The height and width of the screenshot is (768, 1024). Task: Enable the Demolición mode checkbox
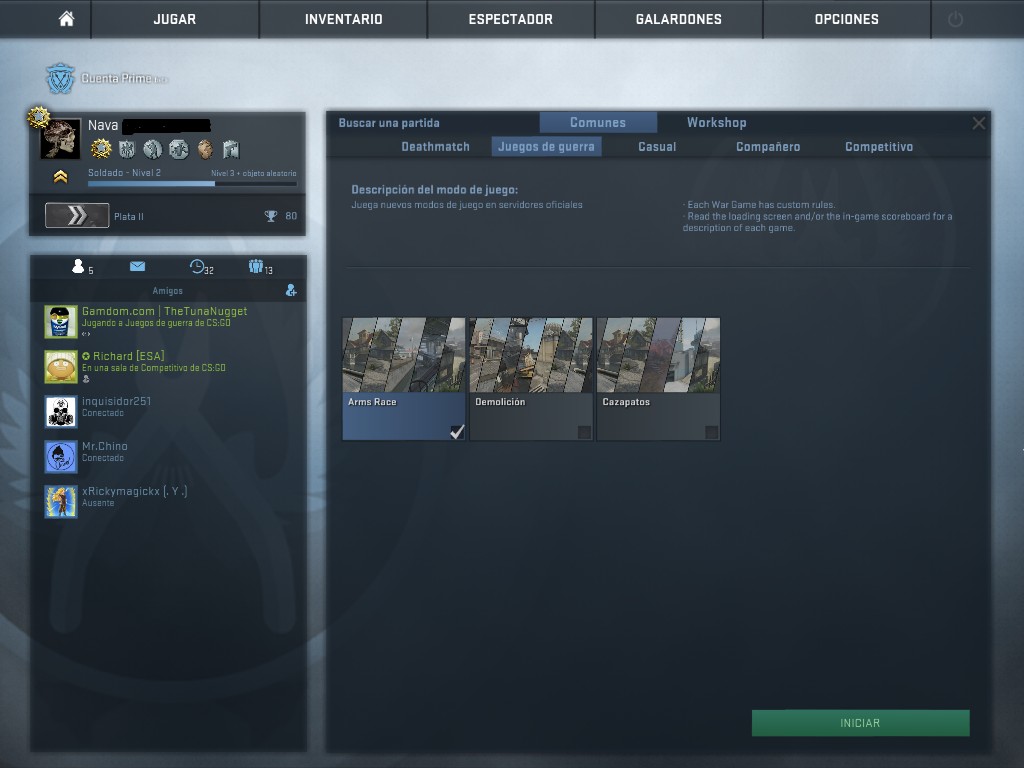pyautogui.click(x=584, y=432)
